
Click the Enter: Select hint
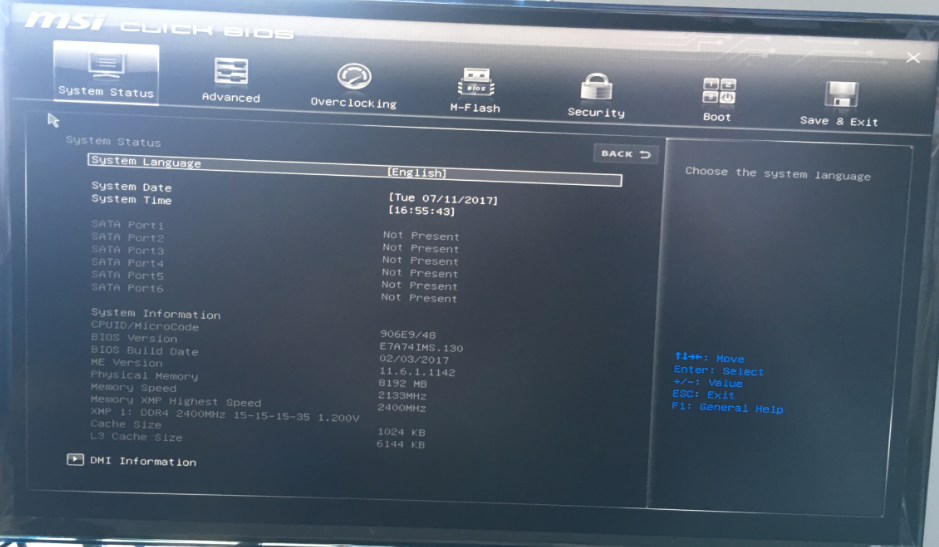719,370
